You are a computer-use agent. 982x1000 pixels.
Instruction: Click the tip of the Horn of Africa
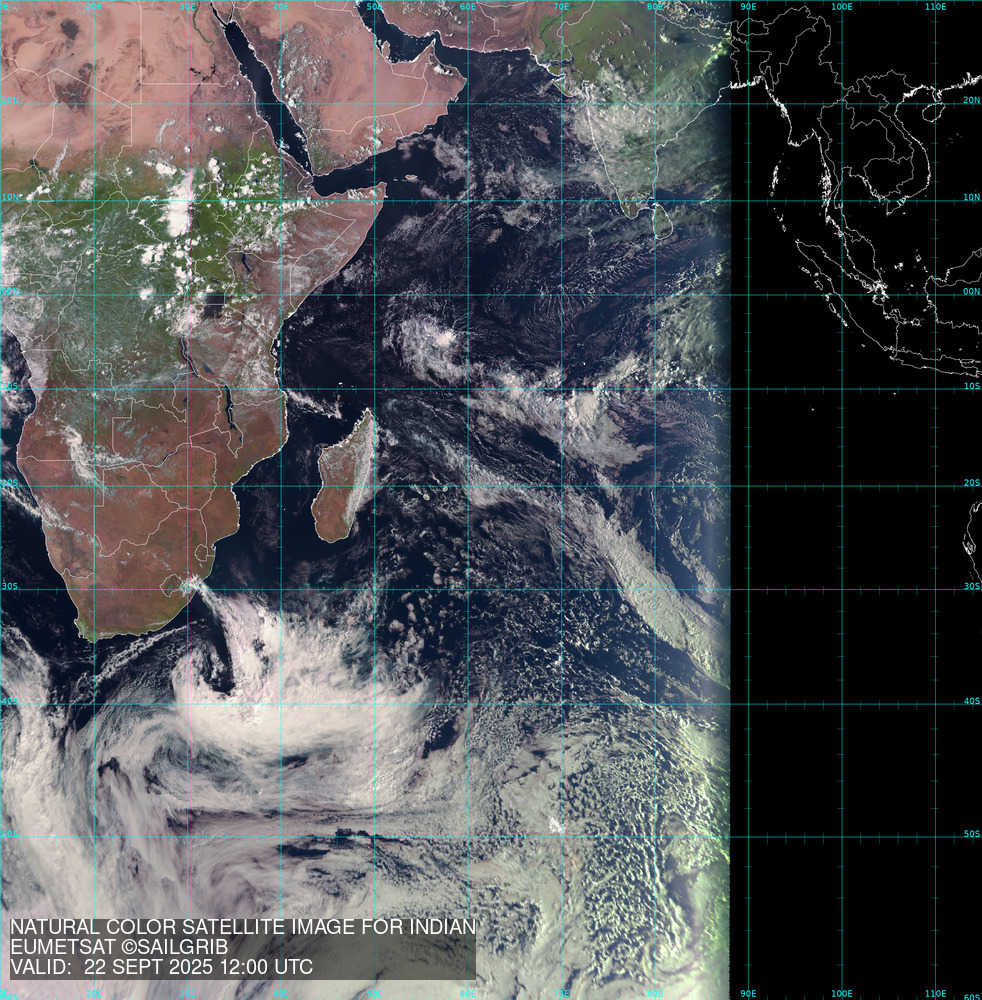[x=383, y=187]
